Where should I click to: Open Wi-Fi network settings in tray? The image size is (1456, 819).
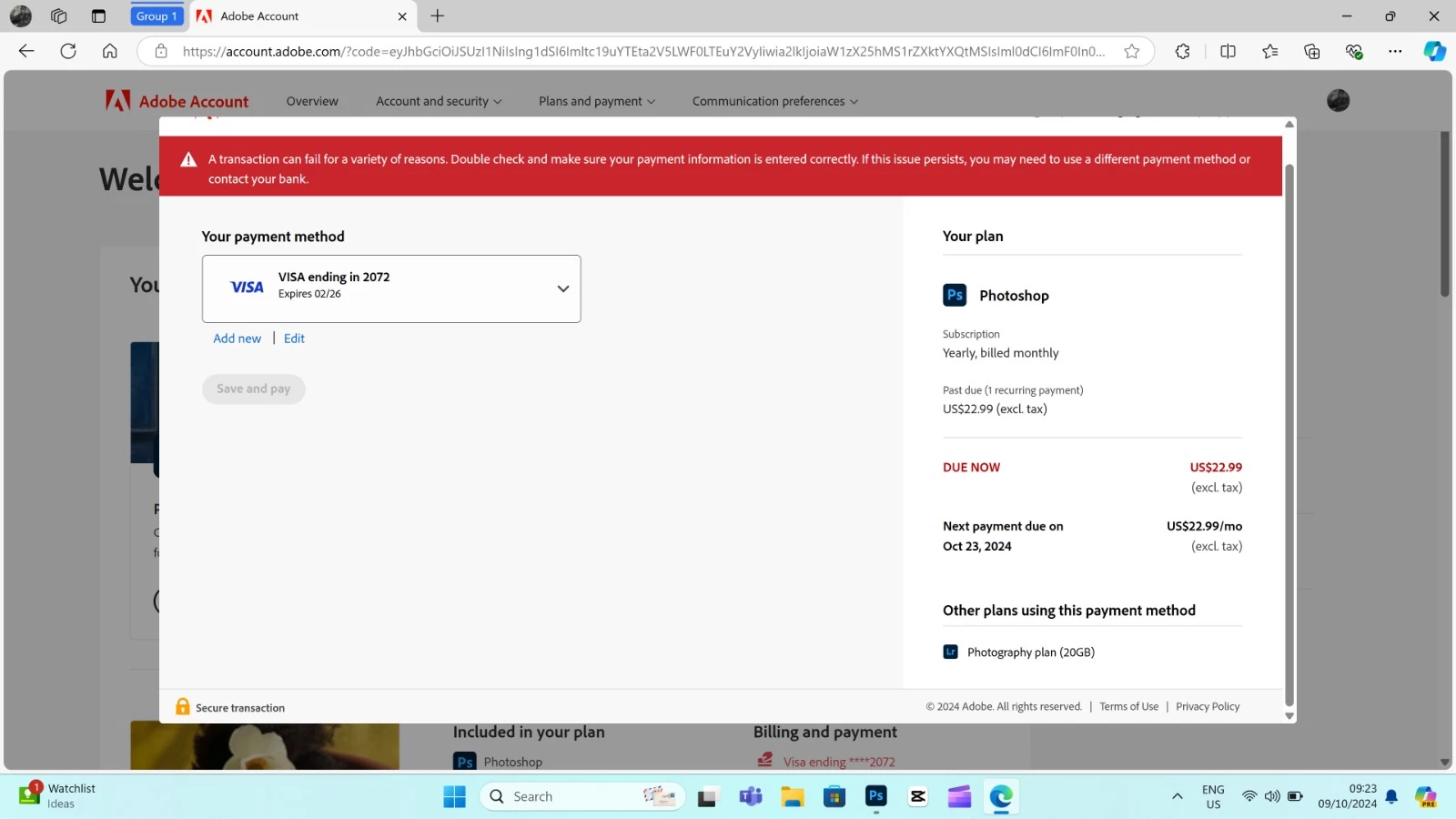point(1249,796)
